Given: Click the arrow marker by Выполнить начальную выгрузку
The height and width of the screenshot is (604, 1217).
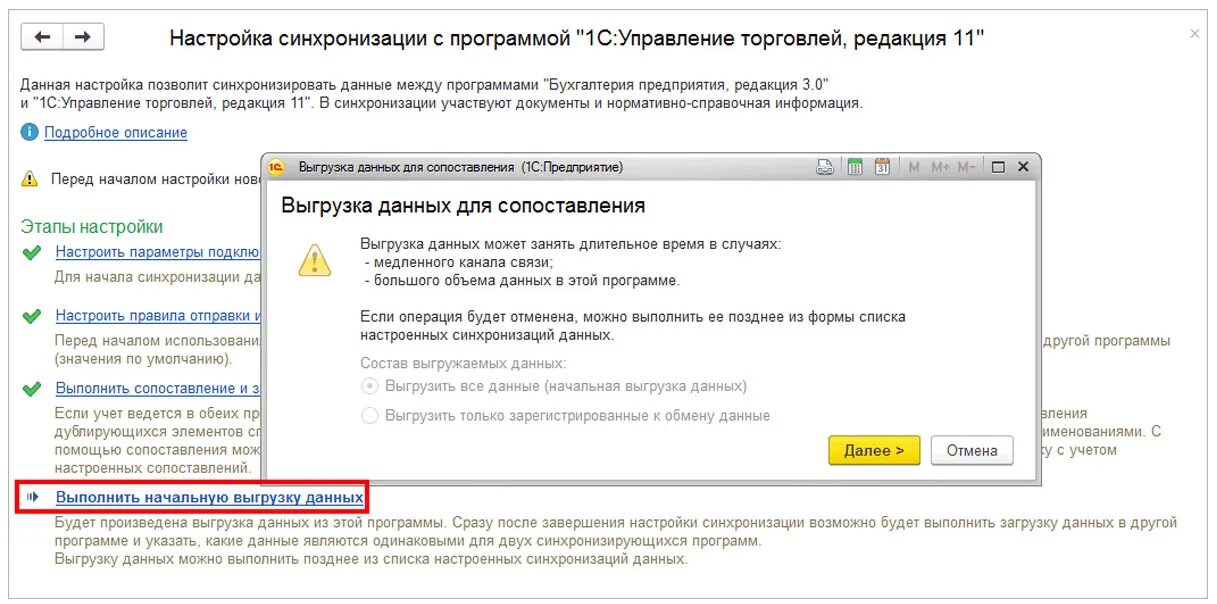Looking at the screenshot, I should pos(33,497).
